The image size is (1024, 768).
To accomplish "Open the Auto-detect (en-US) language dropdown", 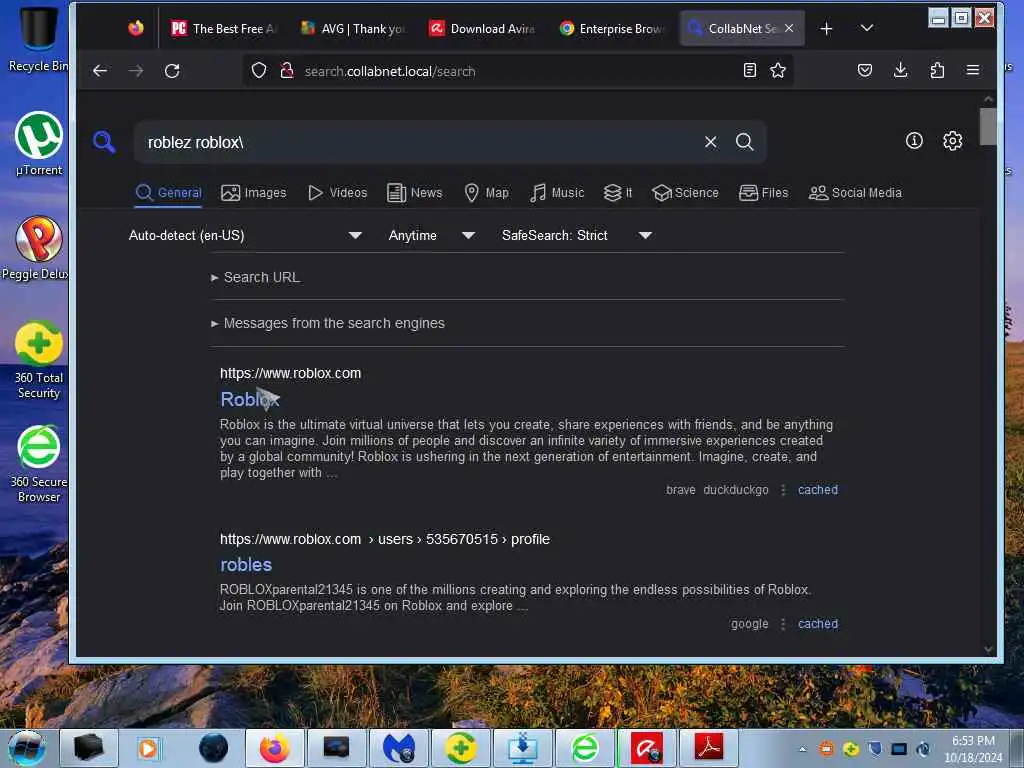I will [246, 235].
